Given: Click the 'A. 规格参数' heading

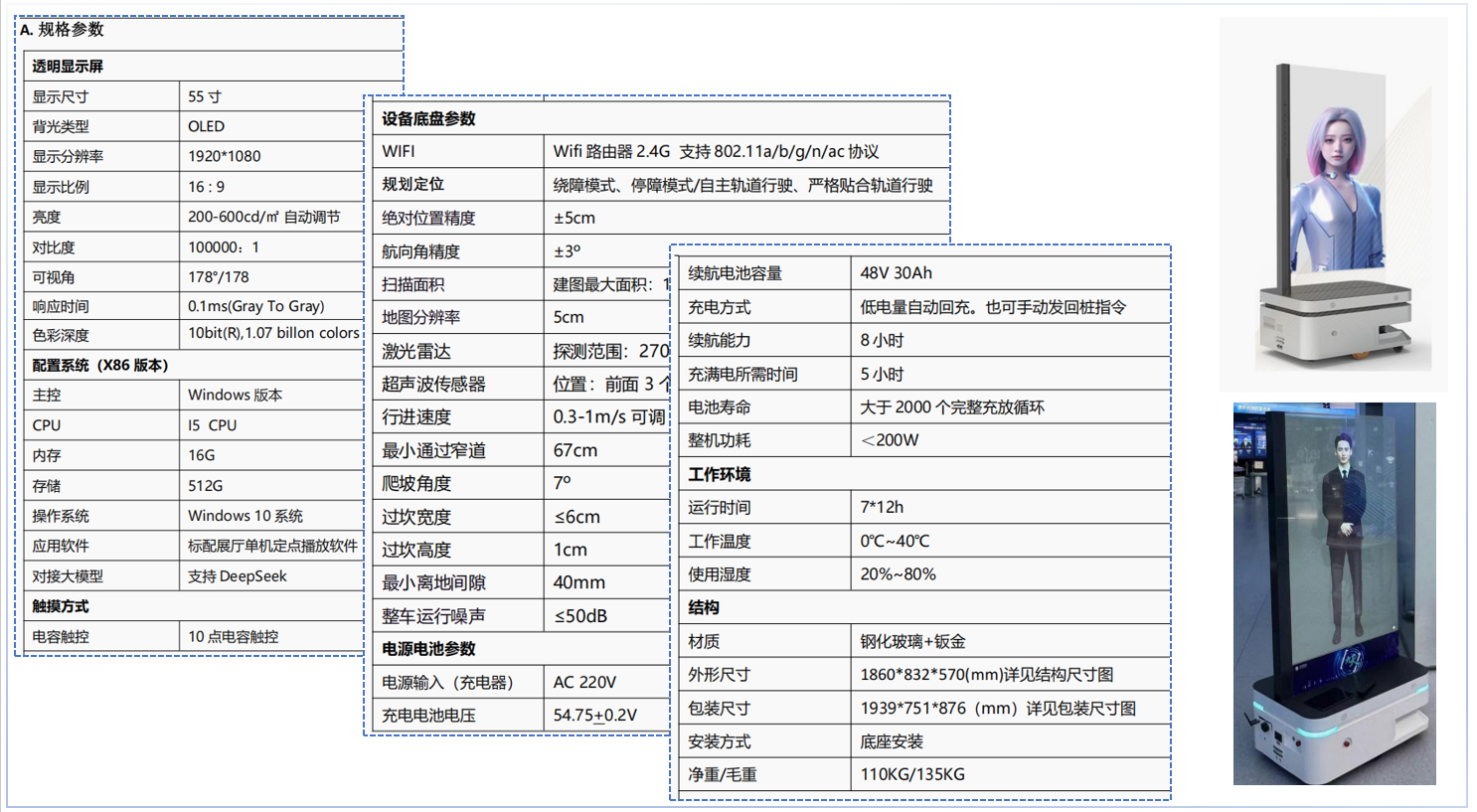Looking at the screenshot, I should point(62,30).
